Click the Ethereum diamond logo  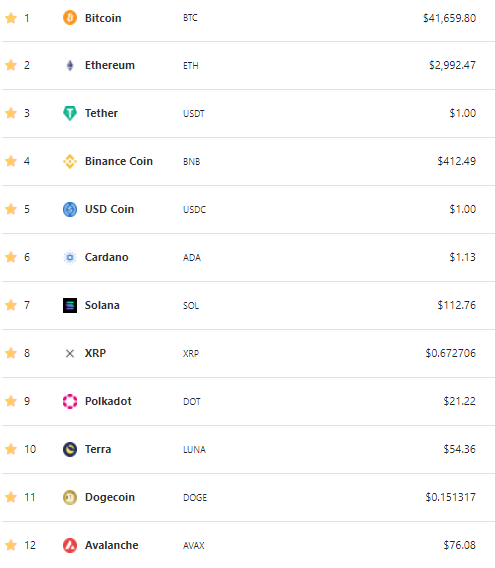tap(70, 66)
